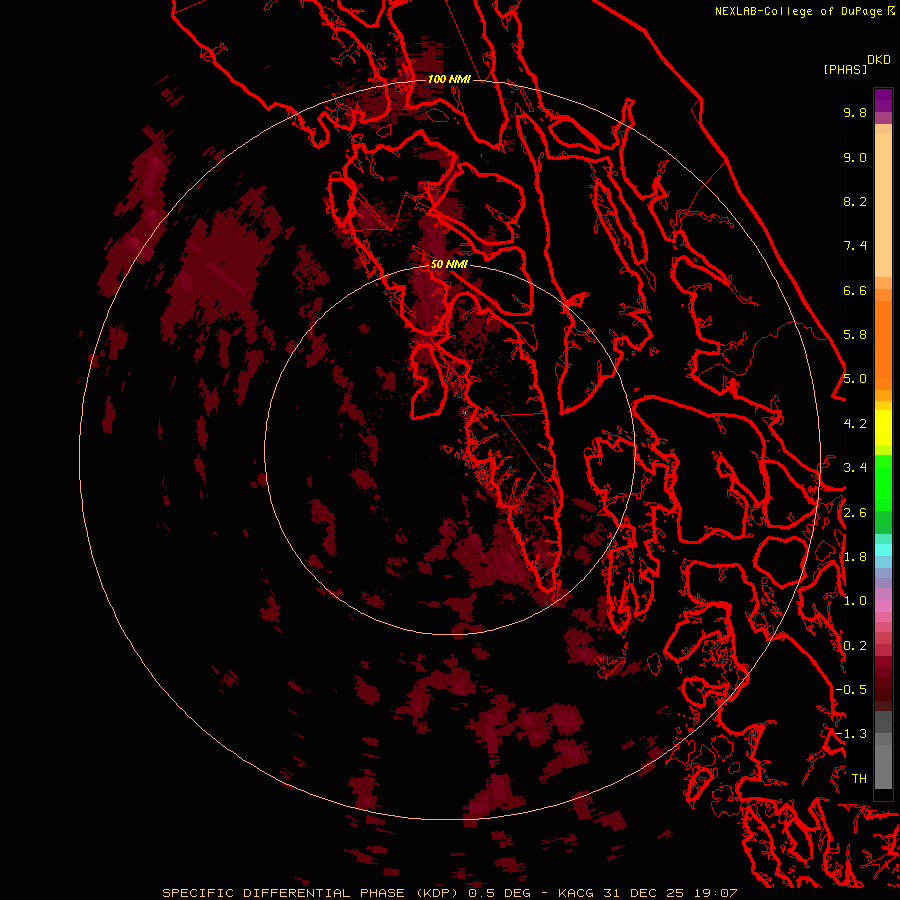Screen dimensions: 900x900
Task: Click the DKD label above the color scale
Action: (x=879, y=60)
